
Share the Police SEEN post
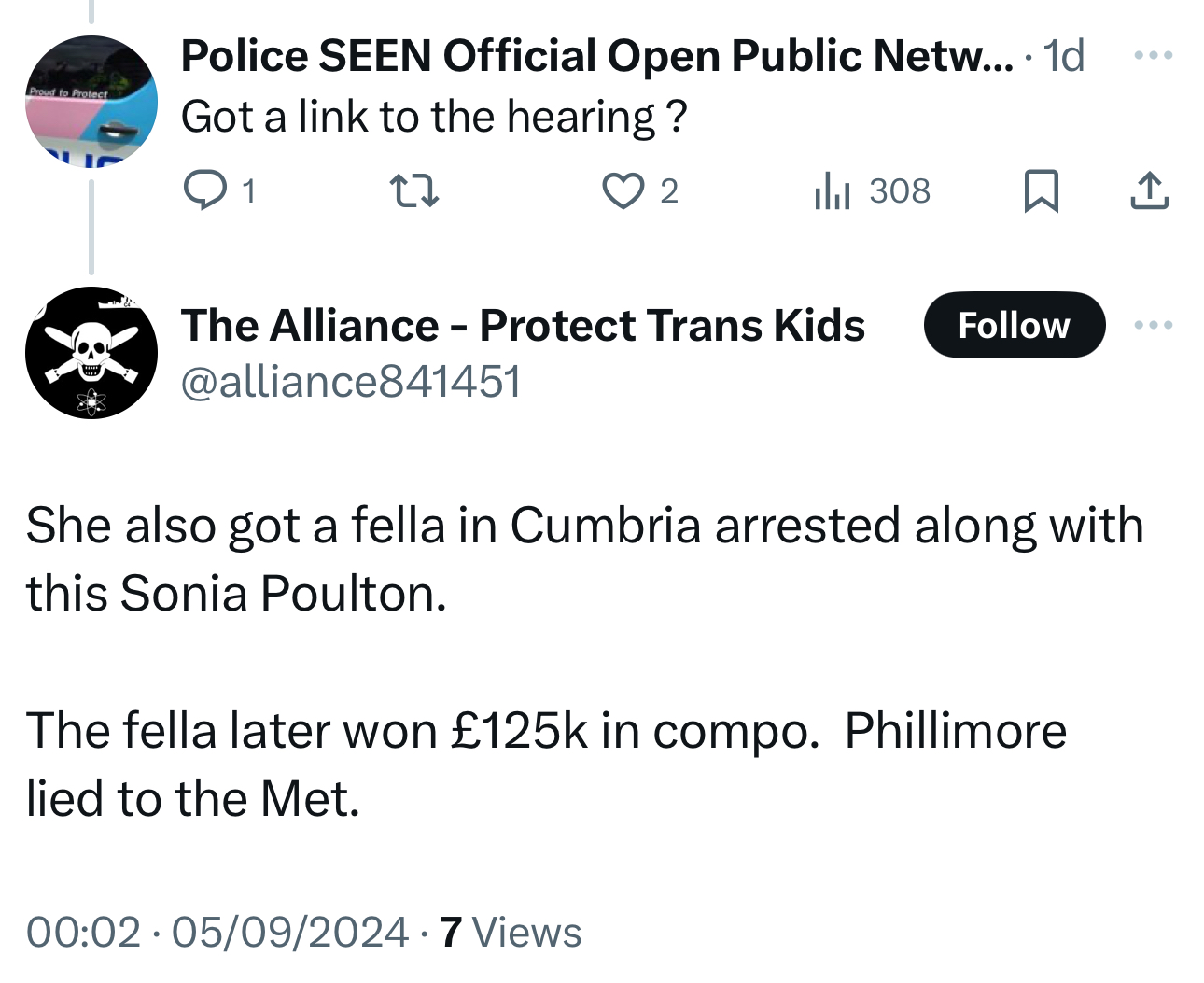coord(1149,190)
